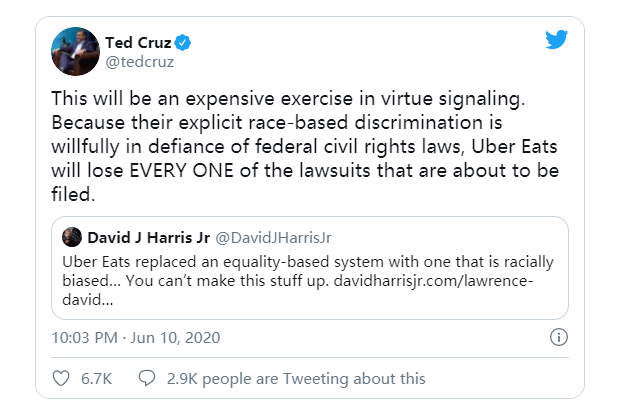The image size is (624, 410).
Task: Open the tweet info icon
Action: 560,336
